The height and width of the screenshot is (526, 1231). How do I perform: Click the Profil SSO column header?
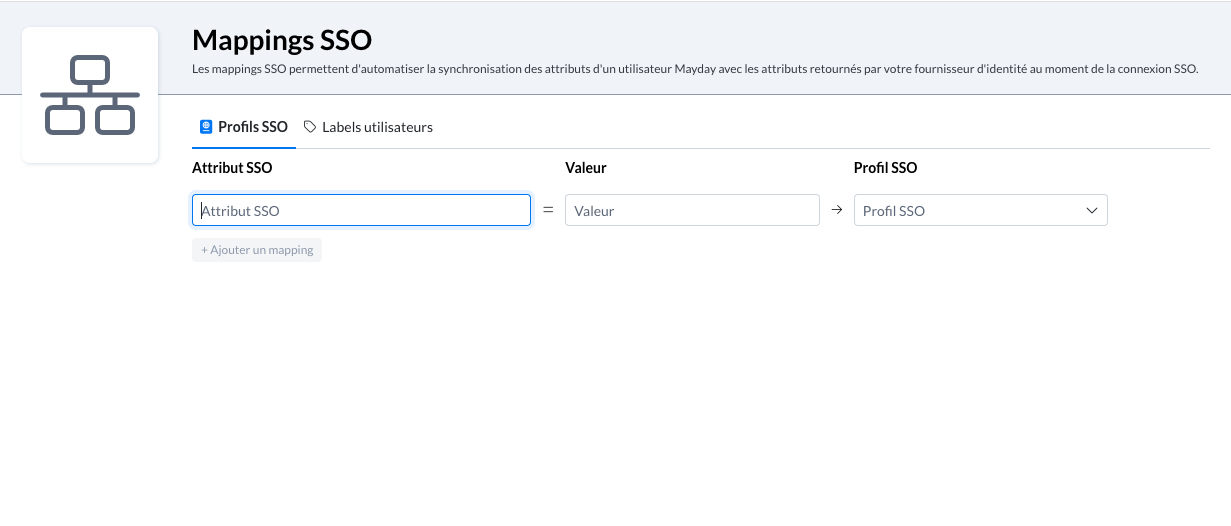pos(885,168)
